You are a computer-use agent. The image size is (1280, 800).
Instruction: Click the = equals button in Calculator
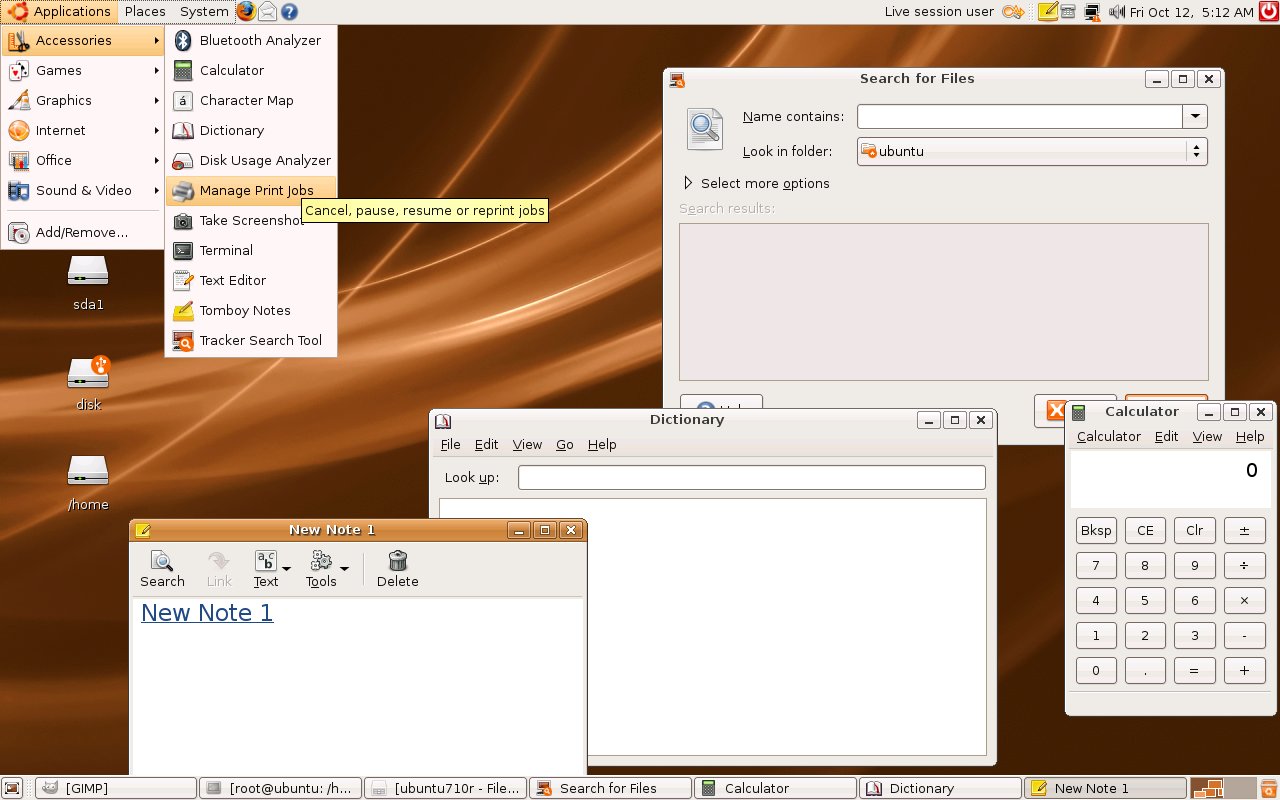point(1194,670)
